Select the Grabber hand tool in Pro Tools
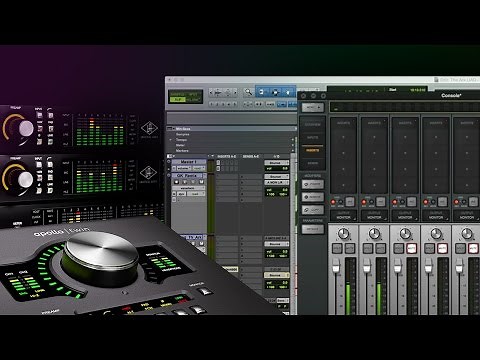Viewport: 480px width, 360px height. pyautogui.click(x=288, y=92)
